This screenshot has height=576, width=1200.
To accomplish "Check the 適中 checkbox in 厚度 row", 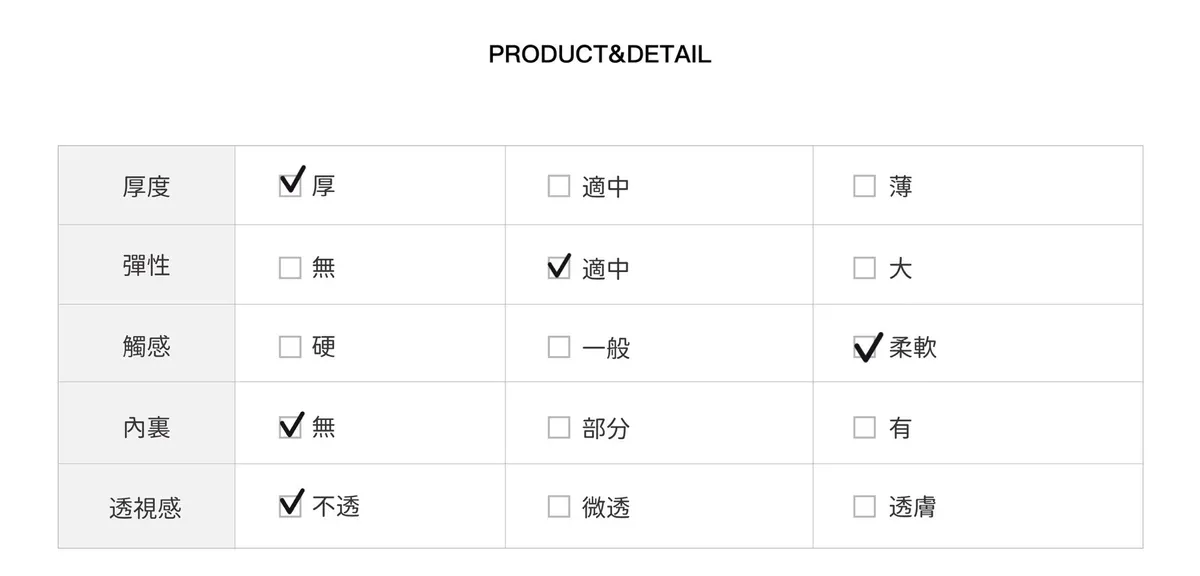I will click(559, 187).
